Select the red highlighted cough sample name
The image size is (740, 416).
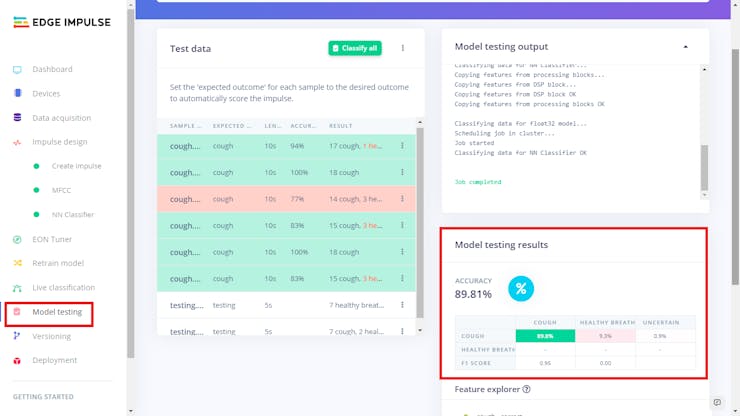(185, 199)
